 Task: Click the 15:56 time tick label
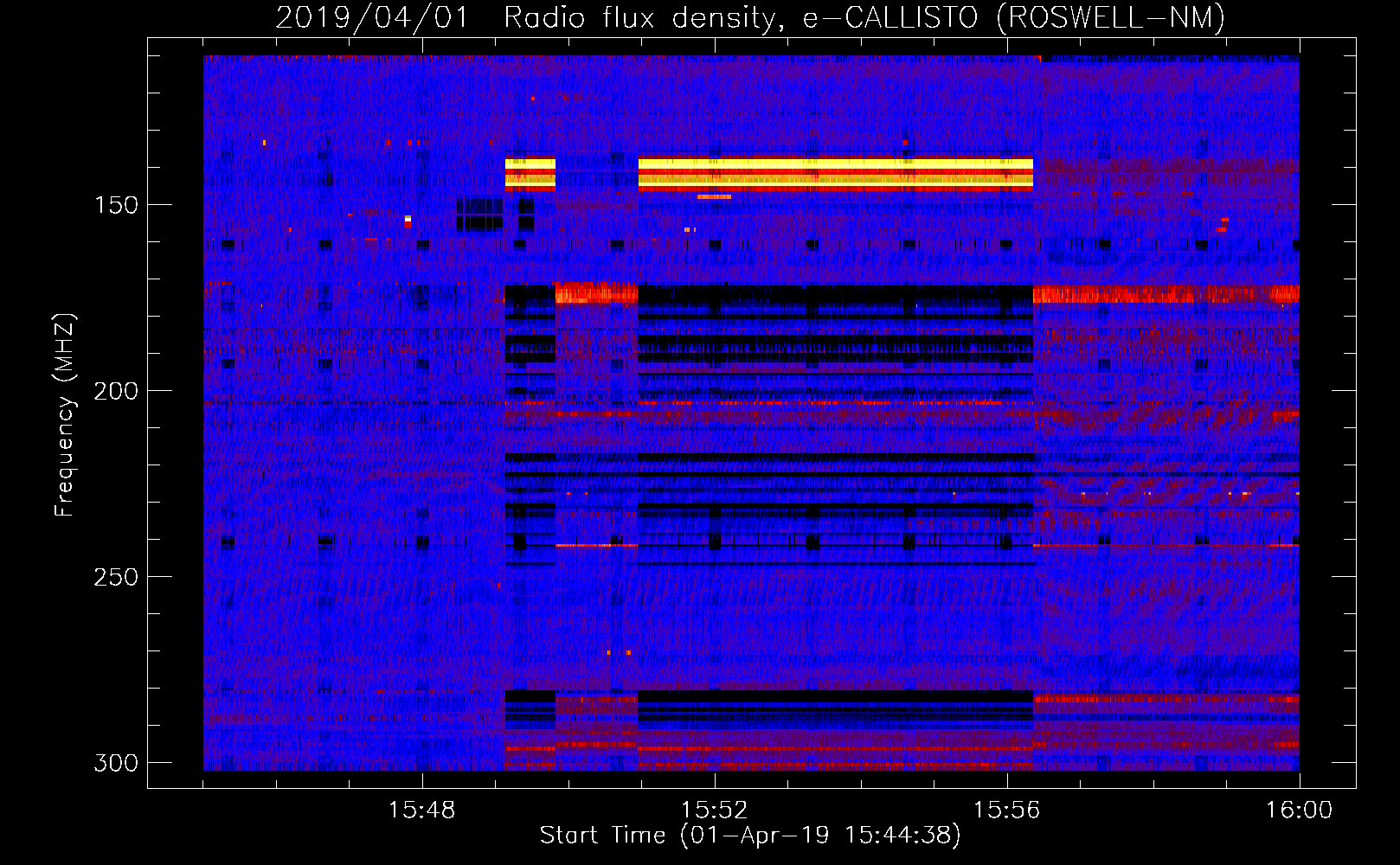[x=1007, y=810]
